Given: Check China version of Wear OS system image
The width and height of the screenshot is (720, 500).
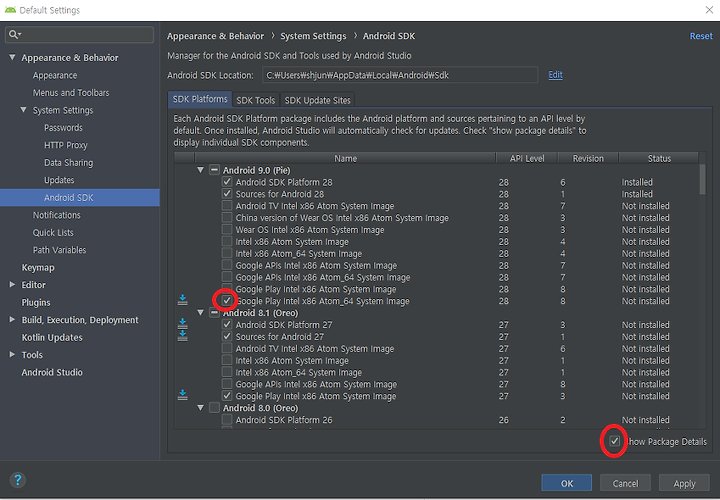Looking at the screenshot, I should (x=227, y=218).
